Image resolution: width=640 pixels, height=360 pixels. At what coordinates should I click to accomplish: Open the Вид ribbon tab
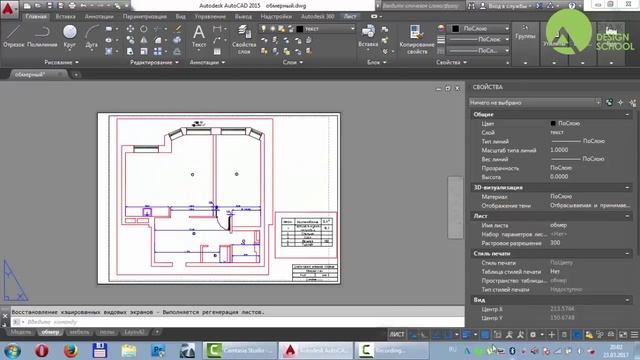(180, 17)
